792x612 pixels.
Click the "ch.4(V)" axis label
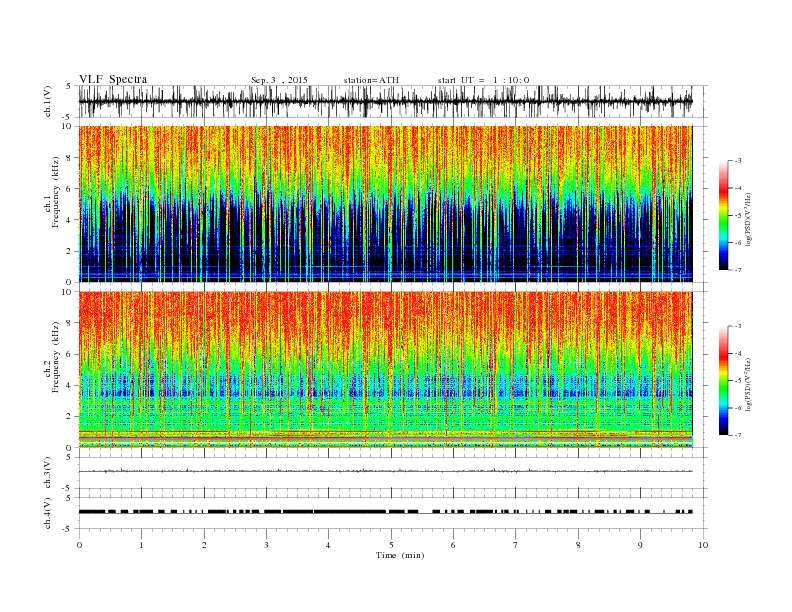click(48, 513)
